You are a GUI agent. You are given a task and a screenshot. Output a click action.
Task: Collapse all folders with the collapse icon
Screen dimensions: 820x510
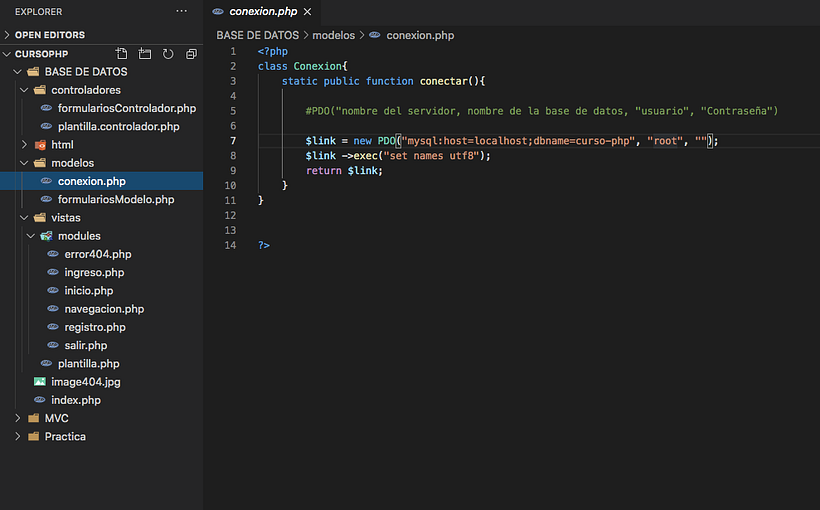(191, 53)
